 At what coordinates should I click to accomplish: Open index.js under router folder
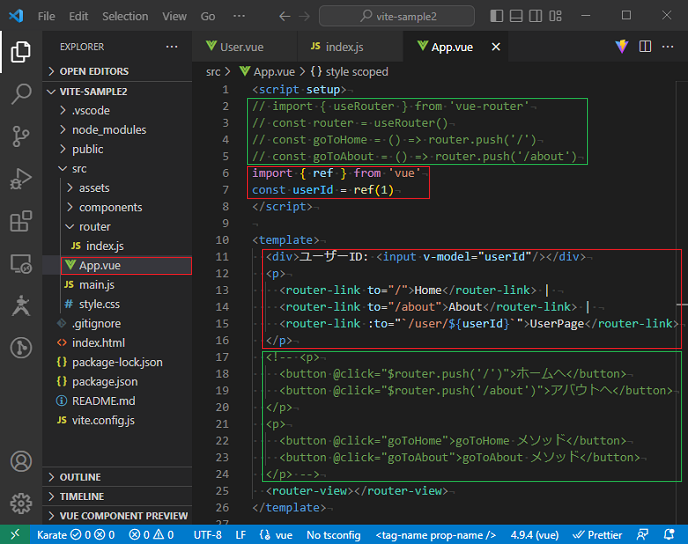[x=117, y=246]
